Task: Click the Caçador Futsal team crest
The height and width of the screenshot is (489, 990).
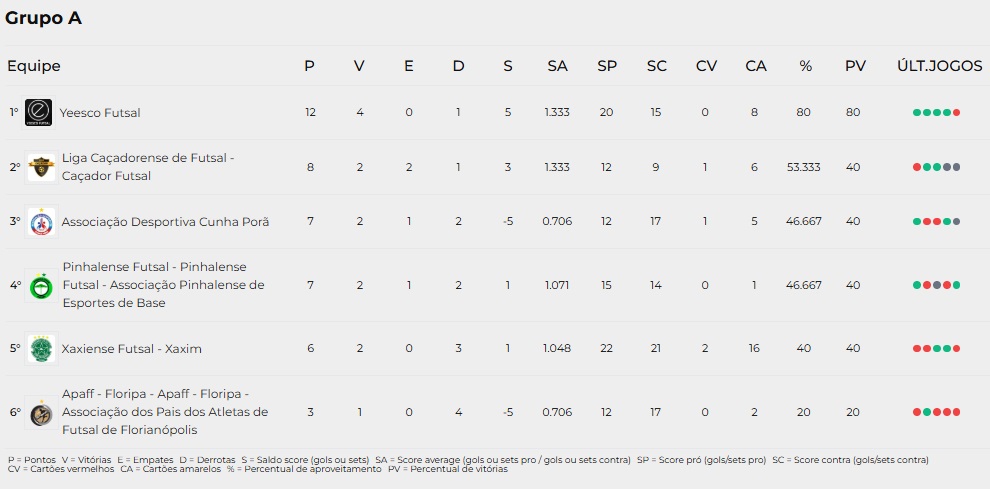Action: 41,167
